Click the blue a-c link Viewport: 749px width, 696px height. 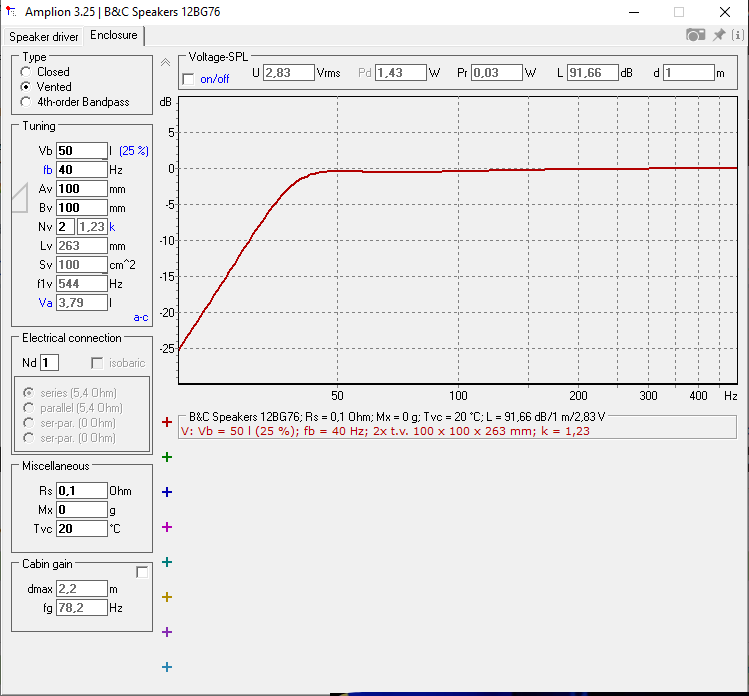click(x=141, y=317)
